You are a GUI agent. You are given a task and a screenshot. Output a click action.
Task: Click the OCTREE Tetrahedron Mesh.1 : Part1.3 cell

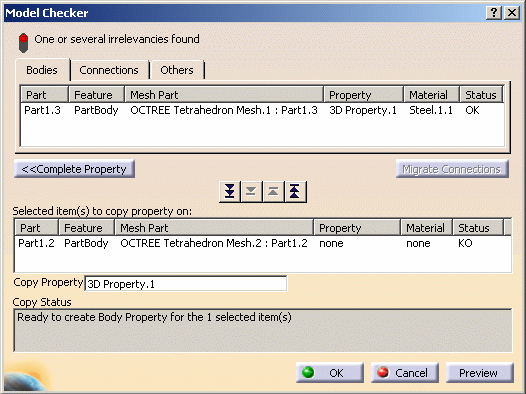pyautogui.click(x=224, y=110)
